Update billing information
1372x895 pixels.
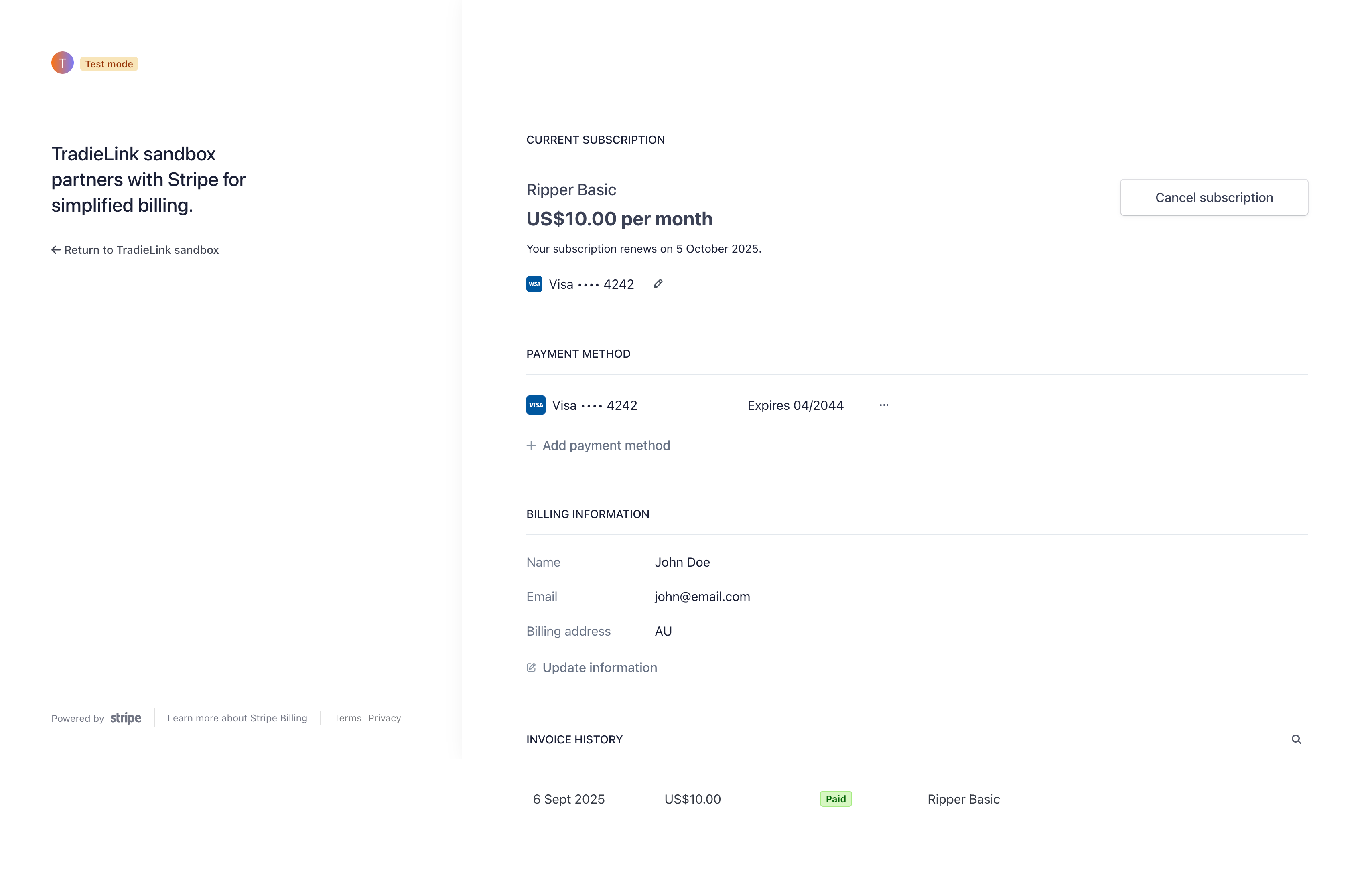(x=591, y=667)
